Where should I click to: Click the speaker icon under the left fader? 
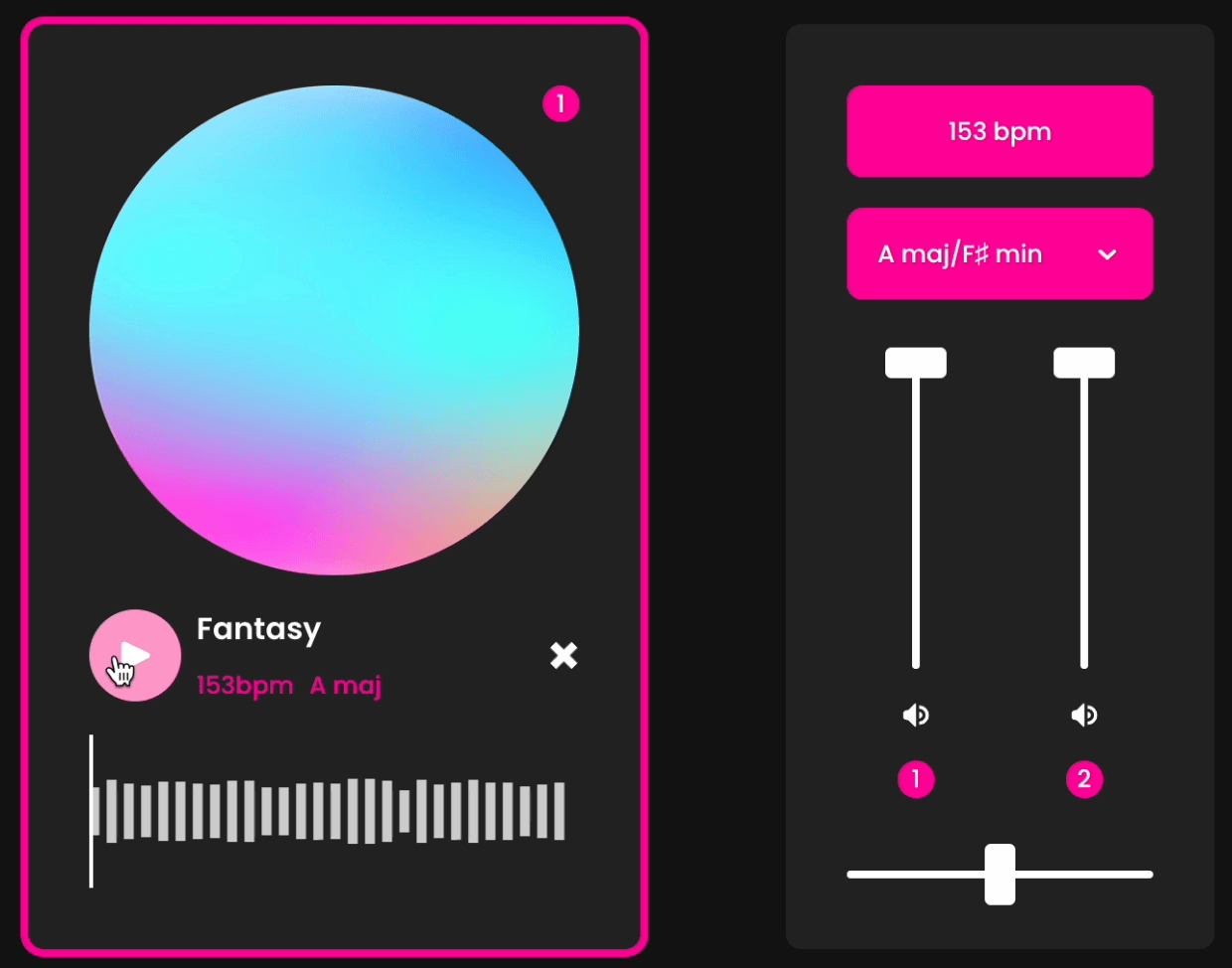915,714
